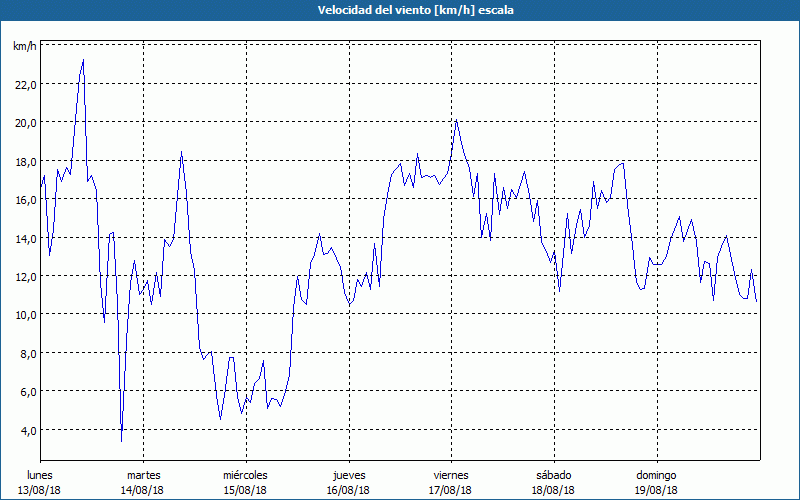This screenshot has width=800, height=500.
Task: Click the 'jueves' day label
Action: click(x=349, y=475)
